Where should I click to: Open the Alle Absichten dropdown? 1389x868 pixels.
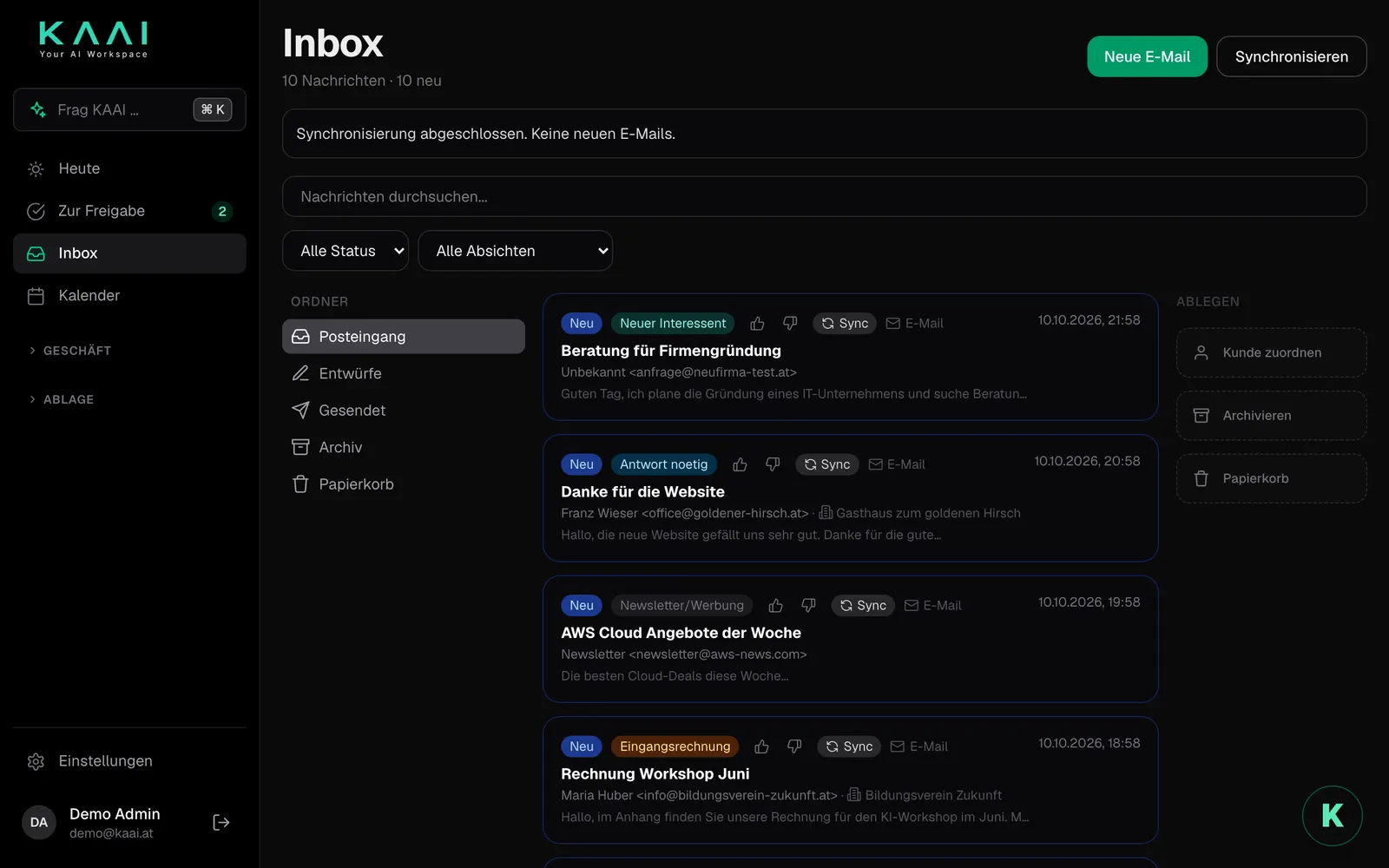point(515,251)
